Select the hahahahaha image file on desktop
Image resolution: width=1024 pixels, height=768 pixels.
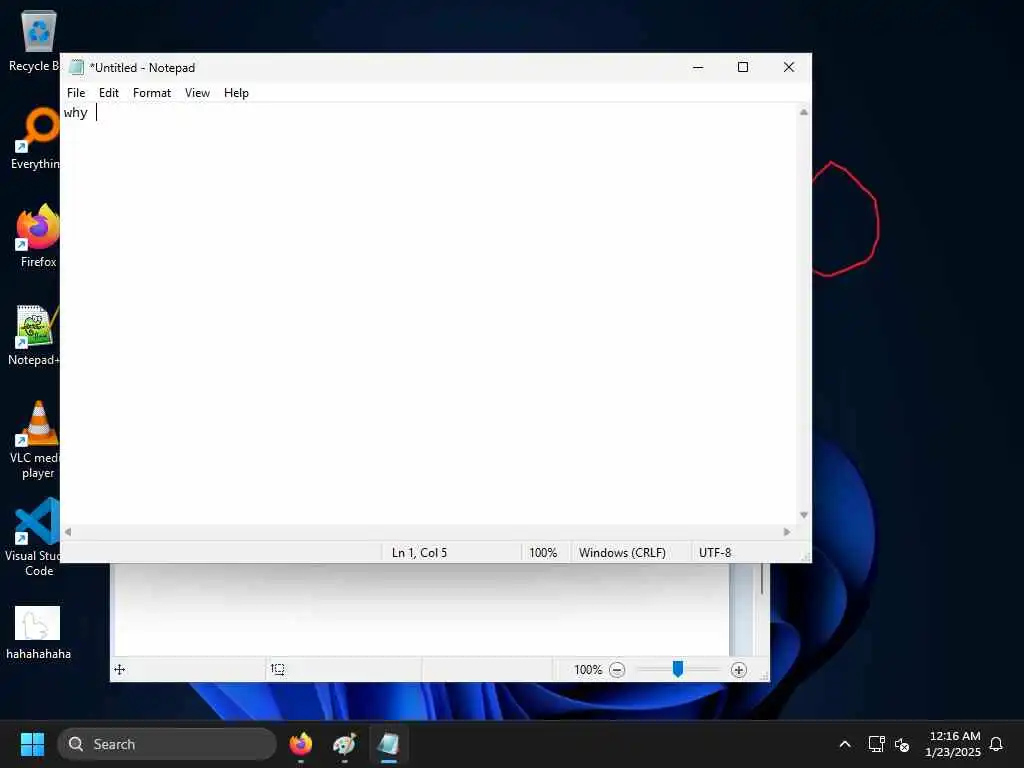pos(38,633)
